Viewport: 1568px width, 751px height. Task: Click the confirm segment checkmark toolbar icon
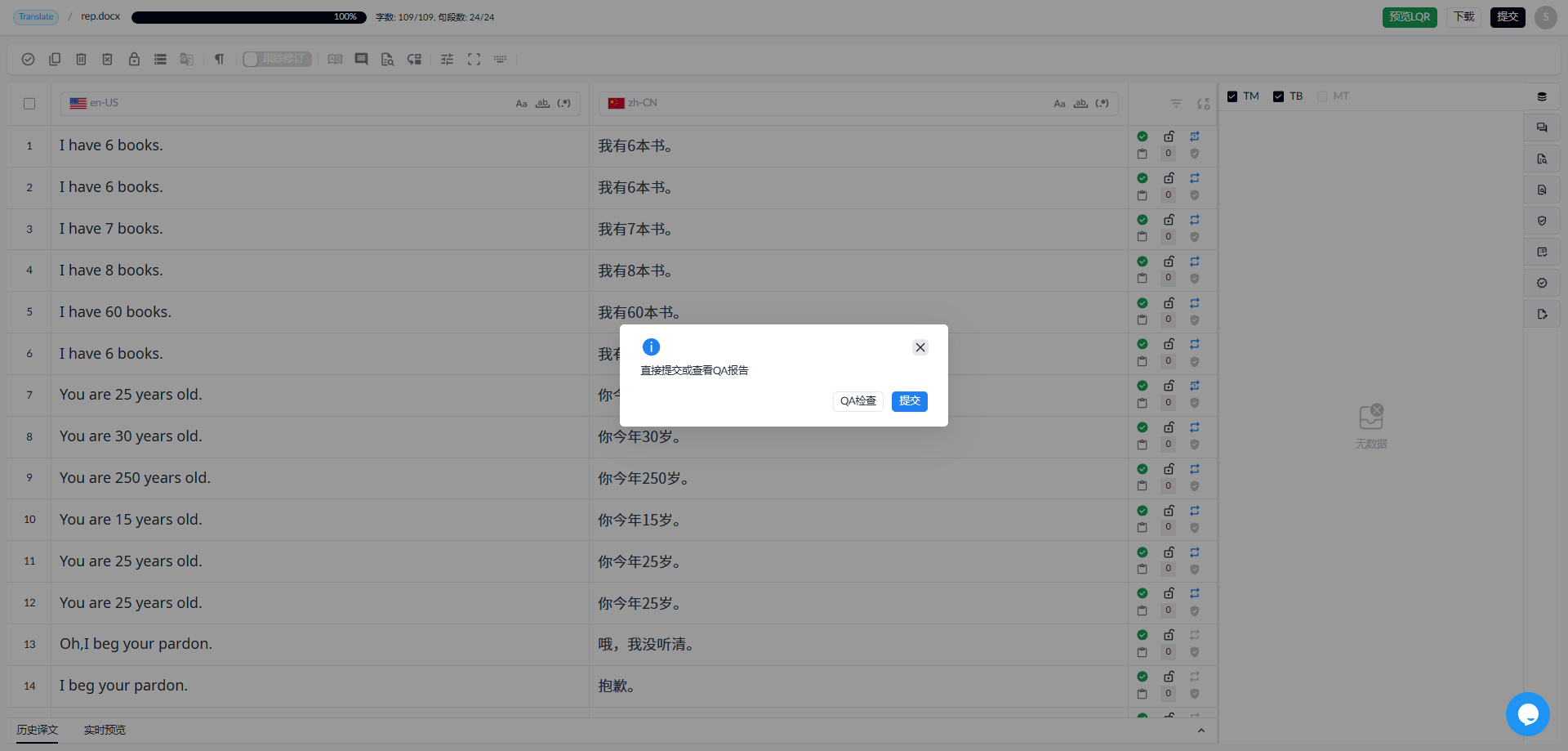pyautogui.click(x=28, y=60)
